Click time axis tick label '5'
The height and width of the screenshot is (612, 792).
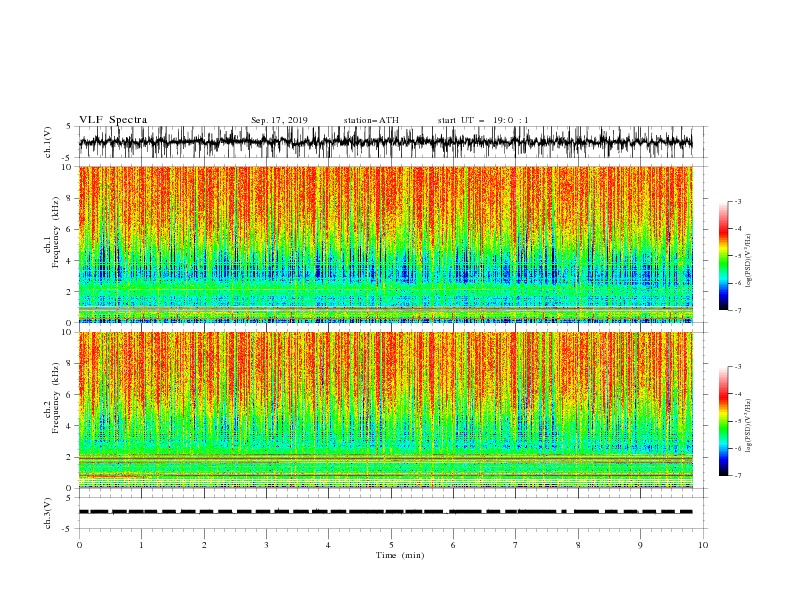click(391, 545)
